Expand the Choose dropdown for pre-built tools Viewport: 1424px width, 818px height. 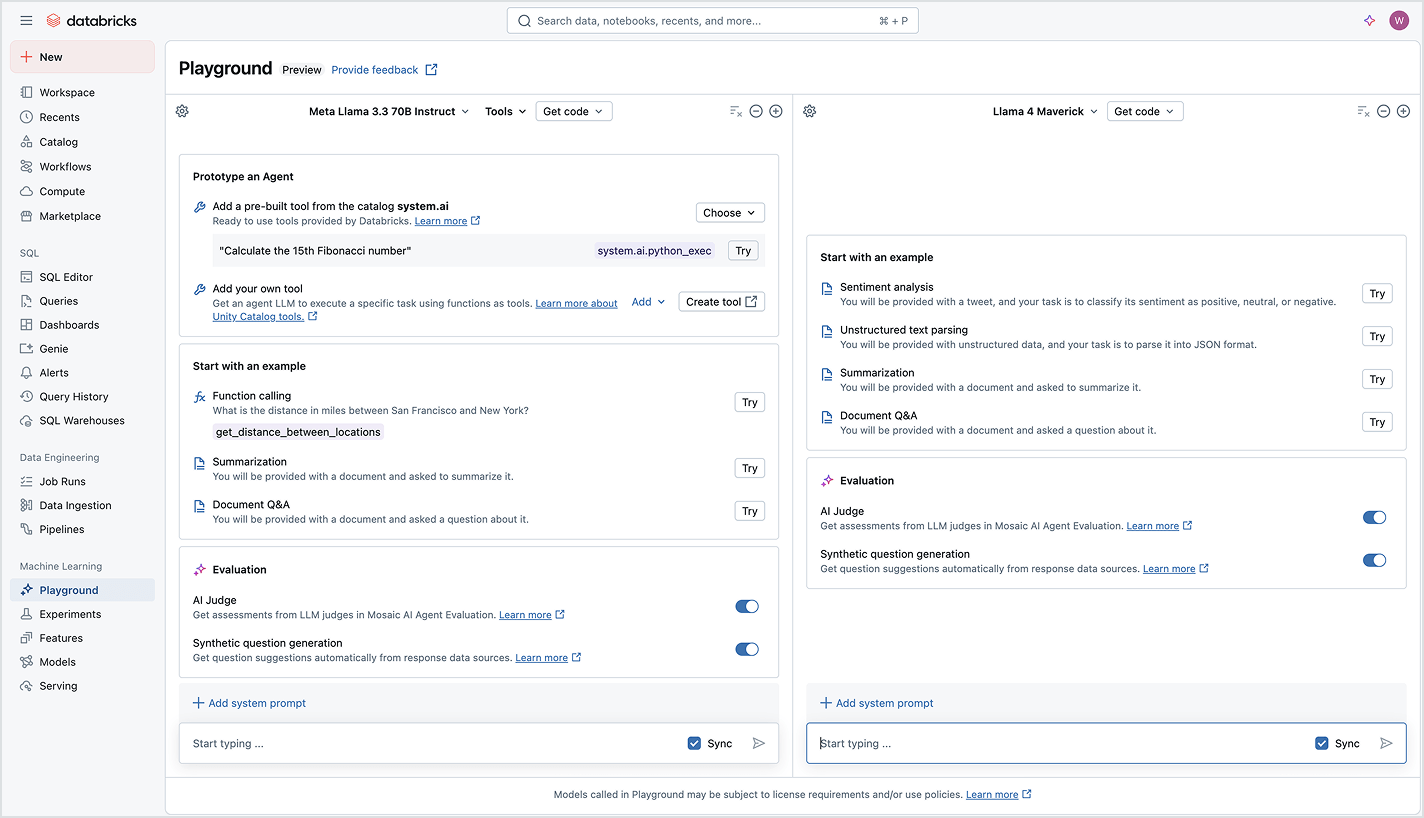[729, 213]
